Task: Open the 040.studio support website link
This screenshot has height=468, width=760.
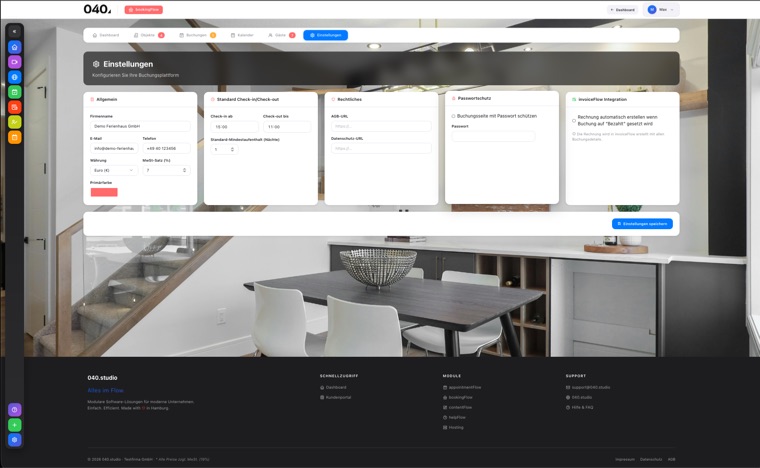Action: [579, 397]
